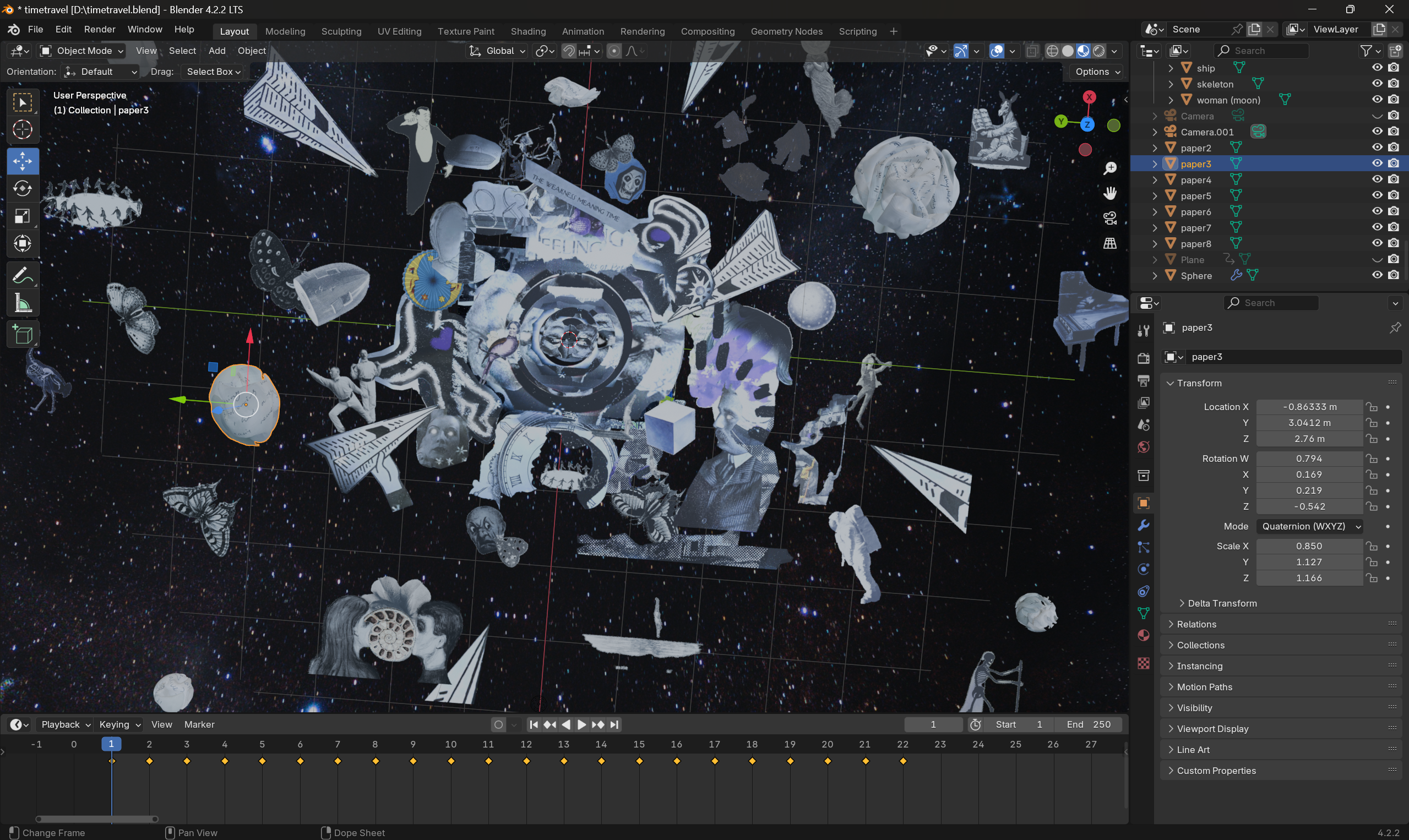
Task: Open the rotation Mode Quaternion dropdown
Action: click(x=1309, y=526)
